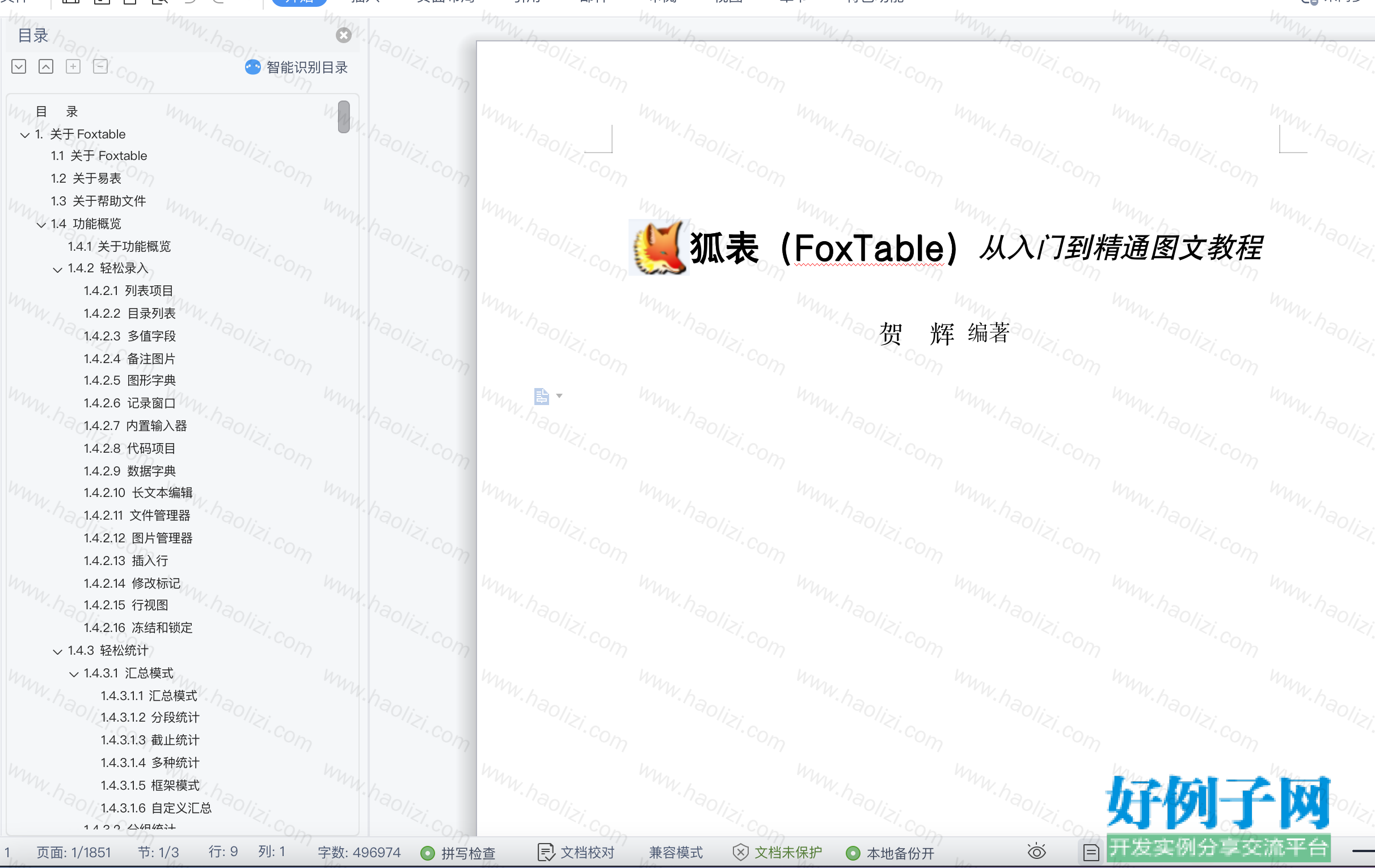Click the plus box icon in 目录 toolbar
This screenshot has height=868, width=1375.
click(73, 67)
